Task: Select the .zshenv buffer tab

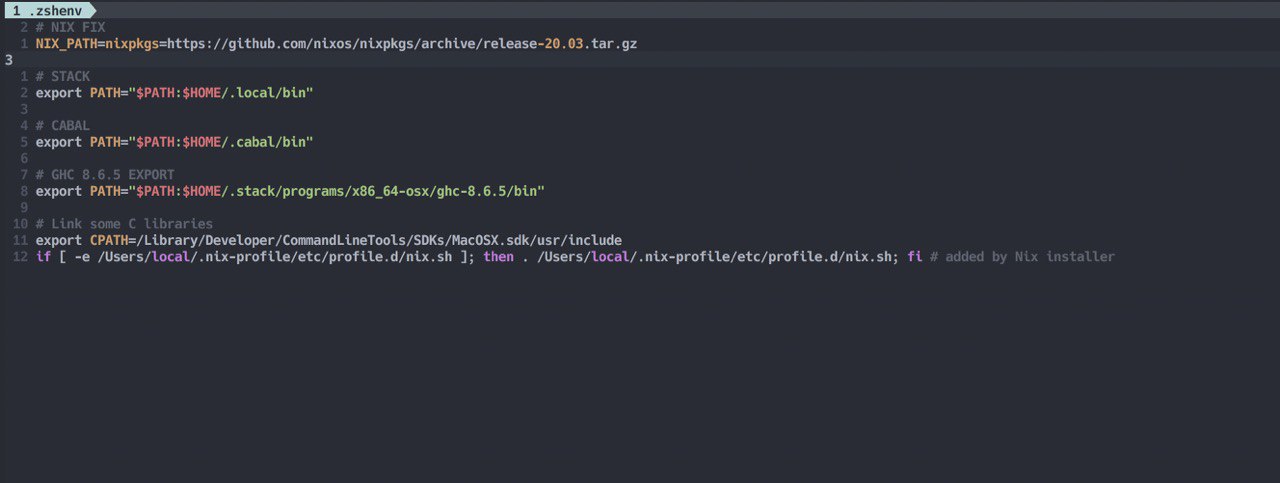Action: (x=52, y=9)
